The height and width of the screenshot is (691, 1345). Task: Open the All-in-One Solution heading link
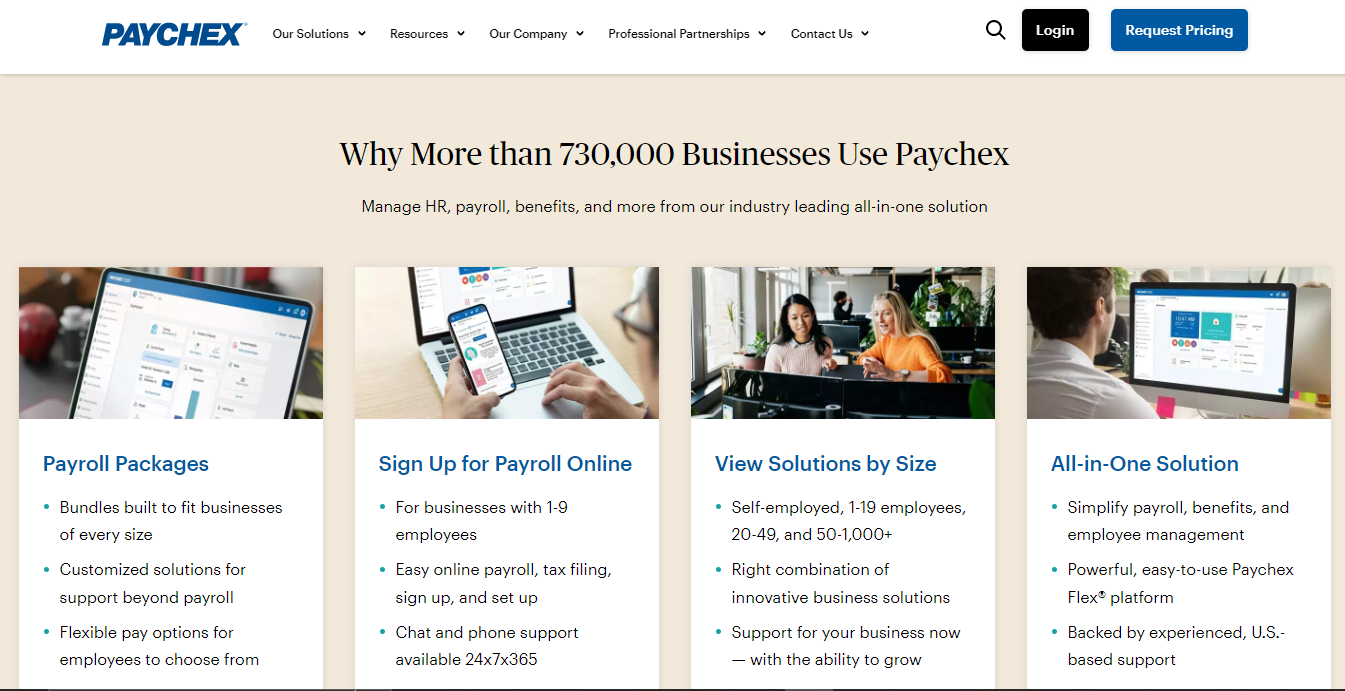(1145, 464)
